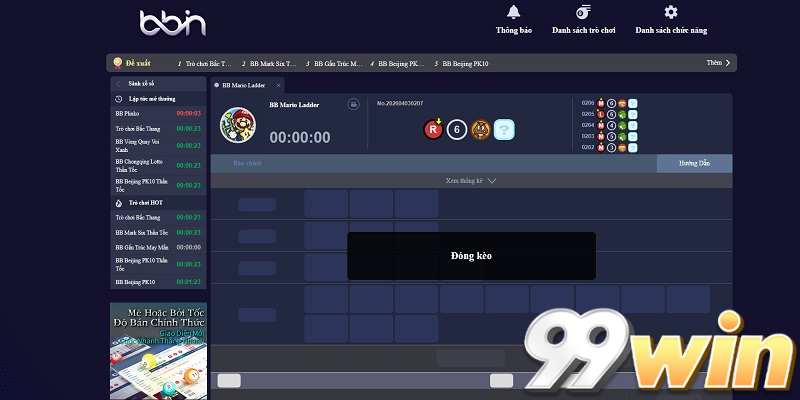Click the Goomba mushroom result icon

480,130
